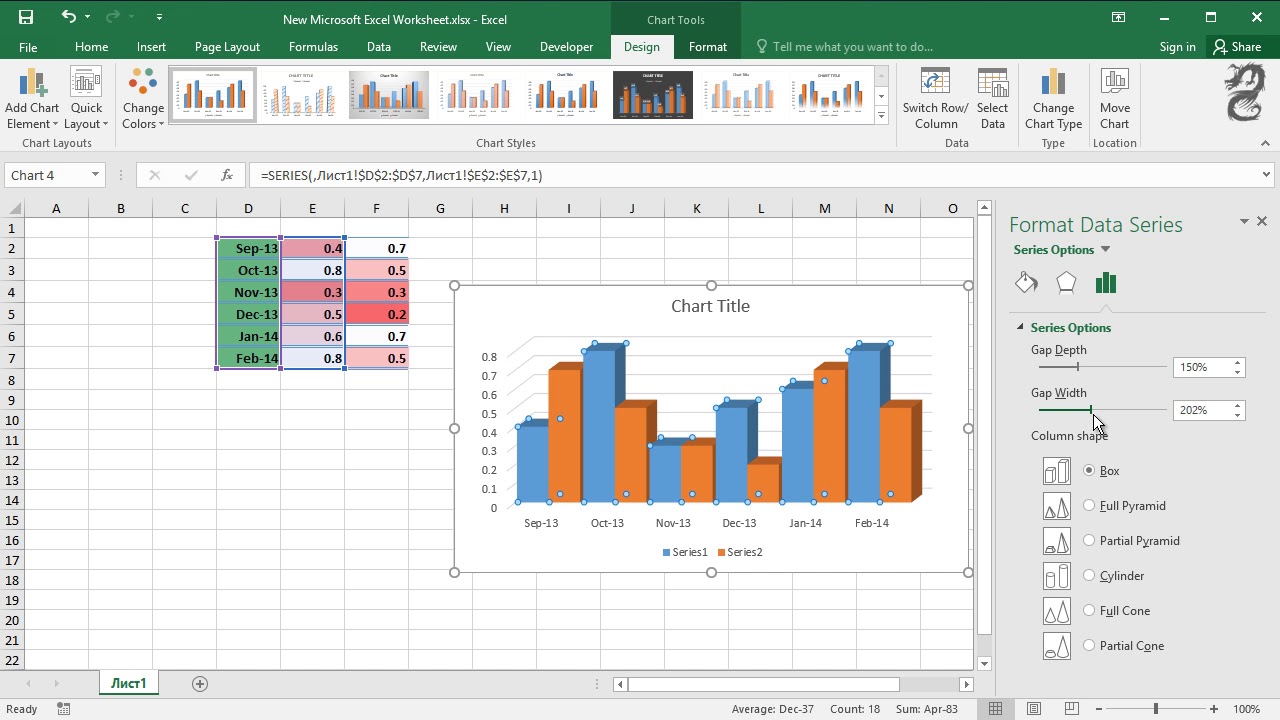Viewport: 1280px width, 720px height.
Task: Click Series2 legend entry
Action: click(x=740, y=552)
